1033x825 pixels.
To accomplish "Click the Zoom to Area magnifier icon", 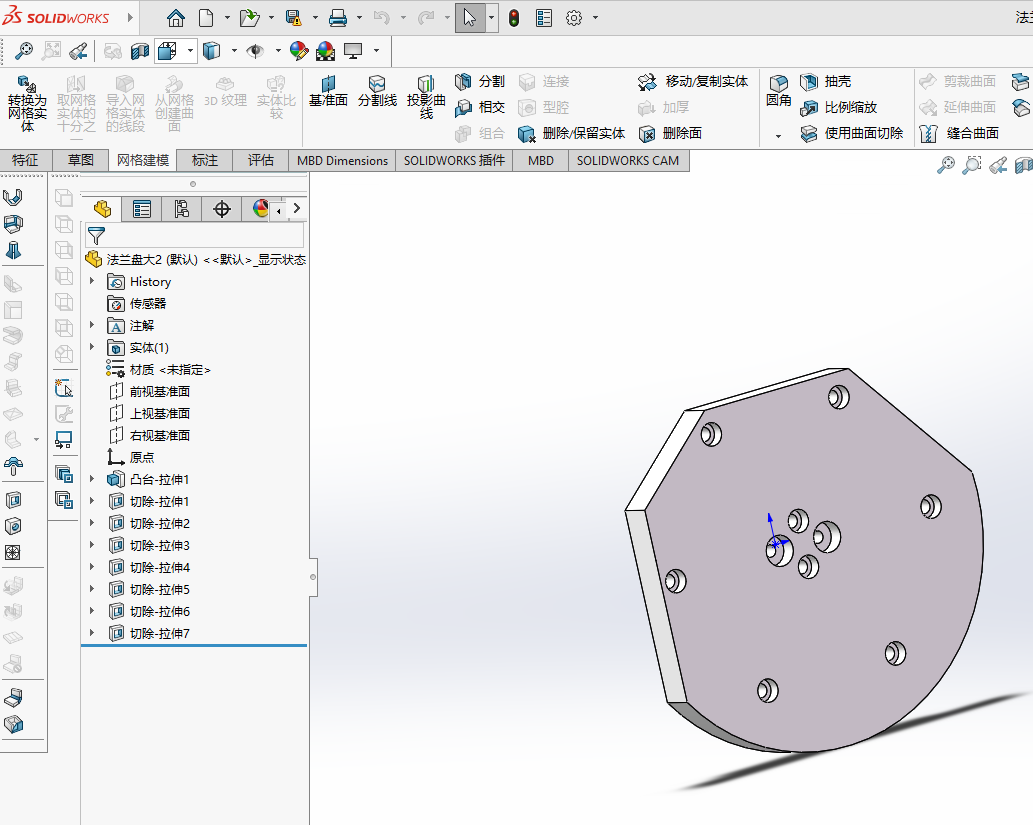I will pyautogui.click(x=50, y=50).
